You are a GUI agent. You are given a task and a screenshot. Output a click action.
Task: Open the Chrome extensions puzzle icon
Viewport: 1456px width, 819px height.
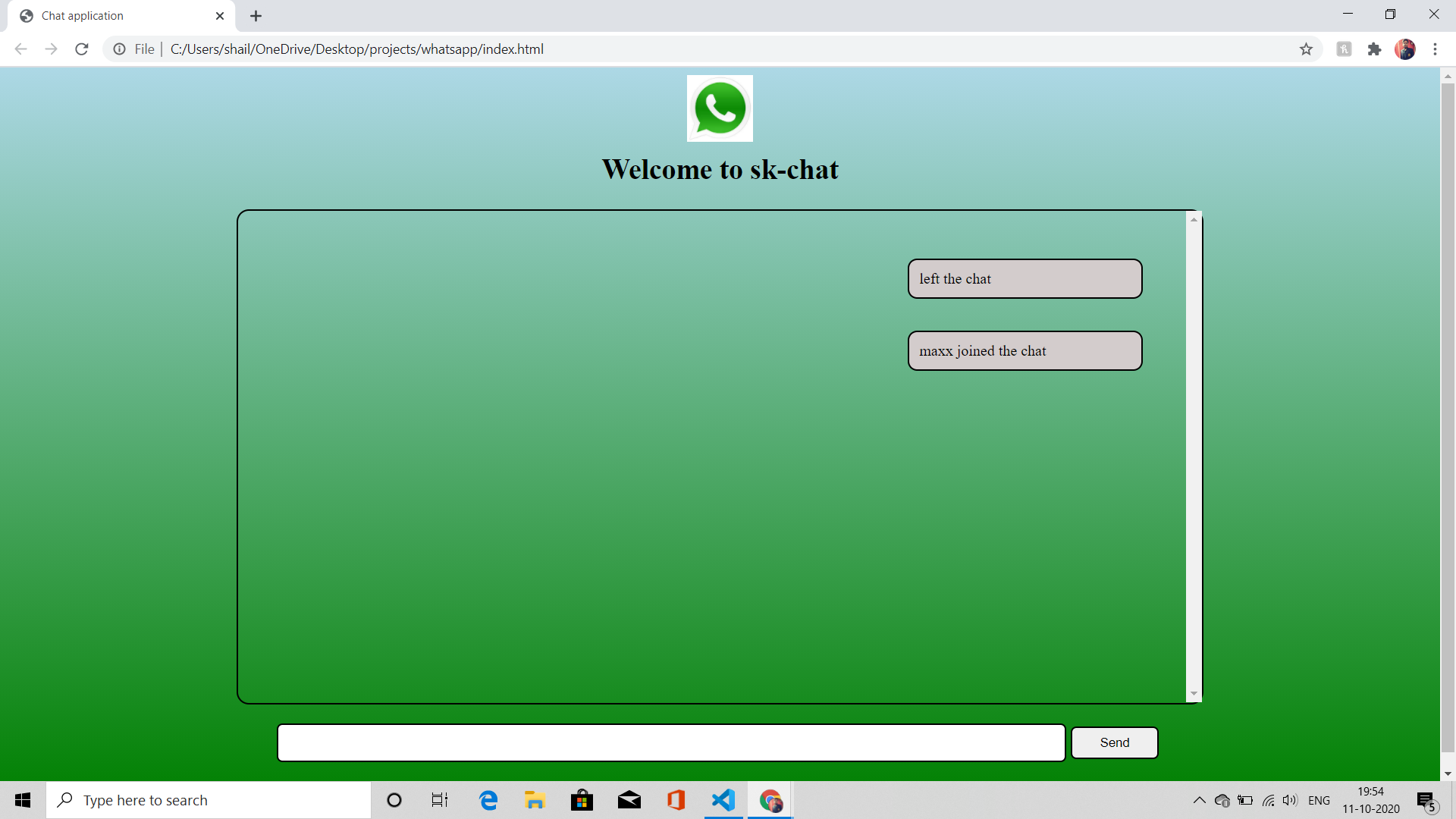click(1375, 49)
